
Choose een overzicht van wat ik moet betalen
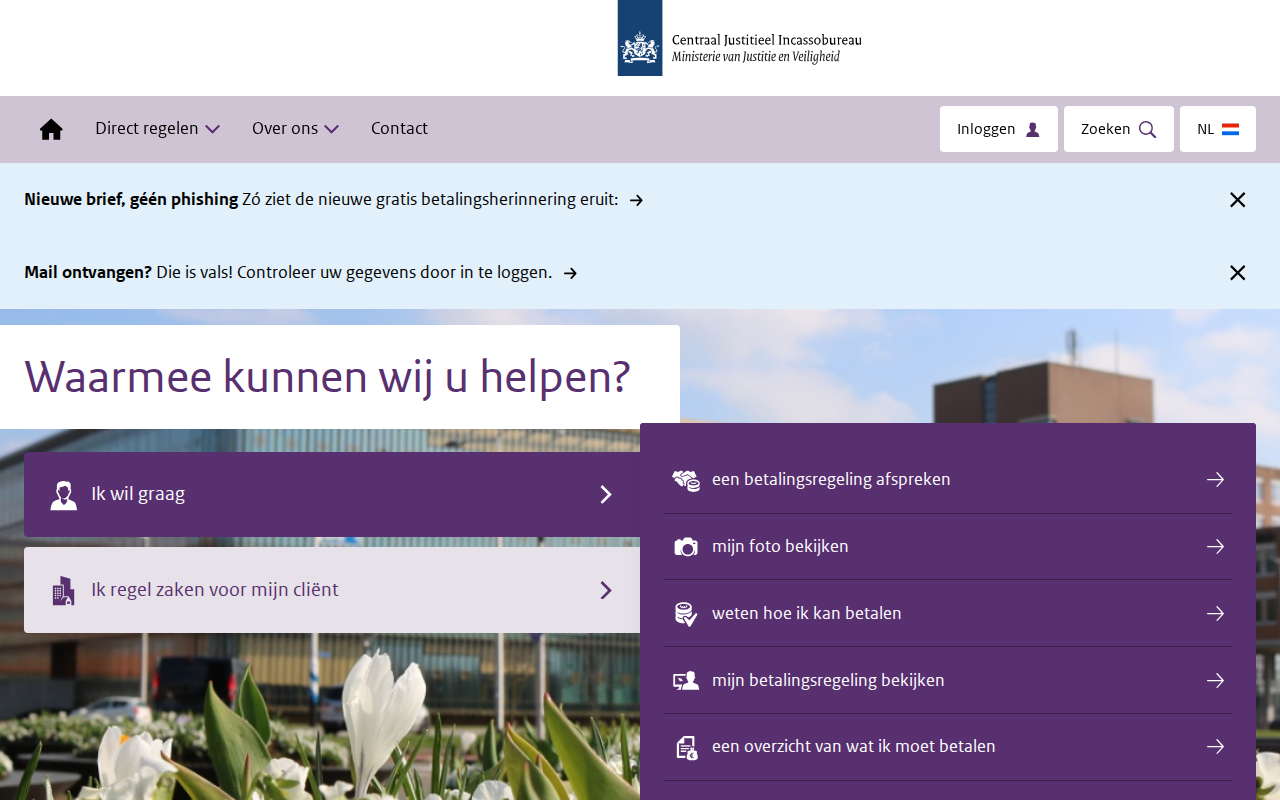pos(948,747)
